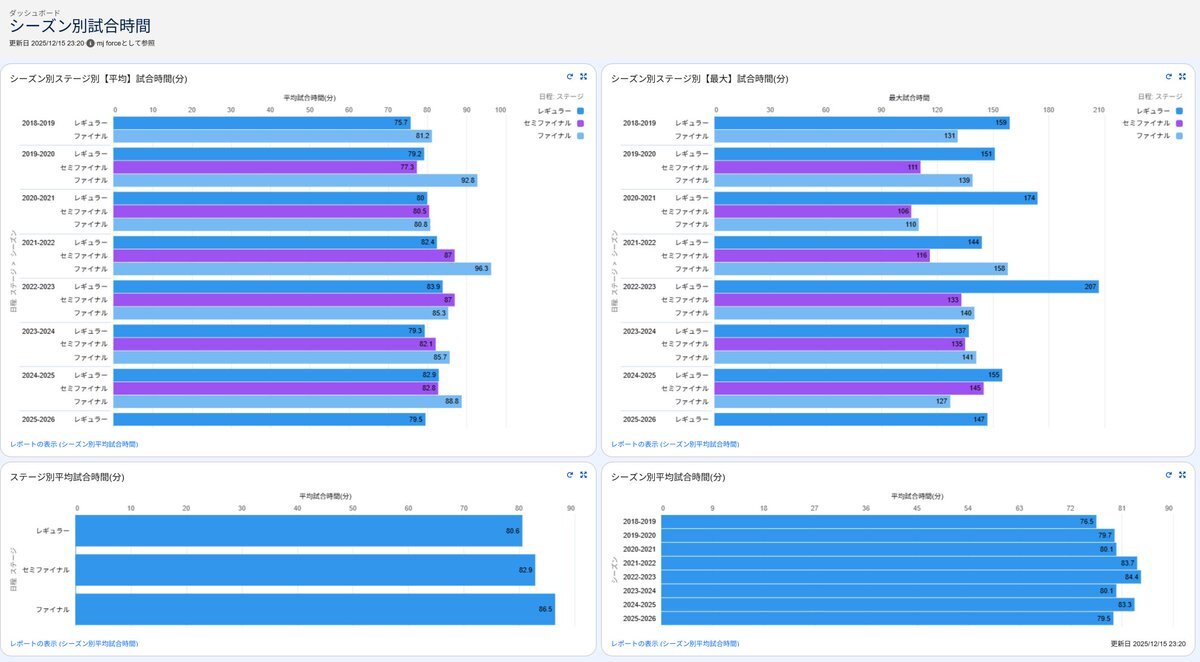Select the 96.3 ファイナル bar for 2021-2022
Viewport: 1200px width, 662px height.
pos(300,269)
